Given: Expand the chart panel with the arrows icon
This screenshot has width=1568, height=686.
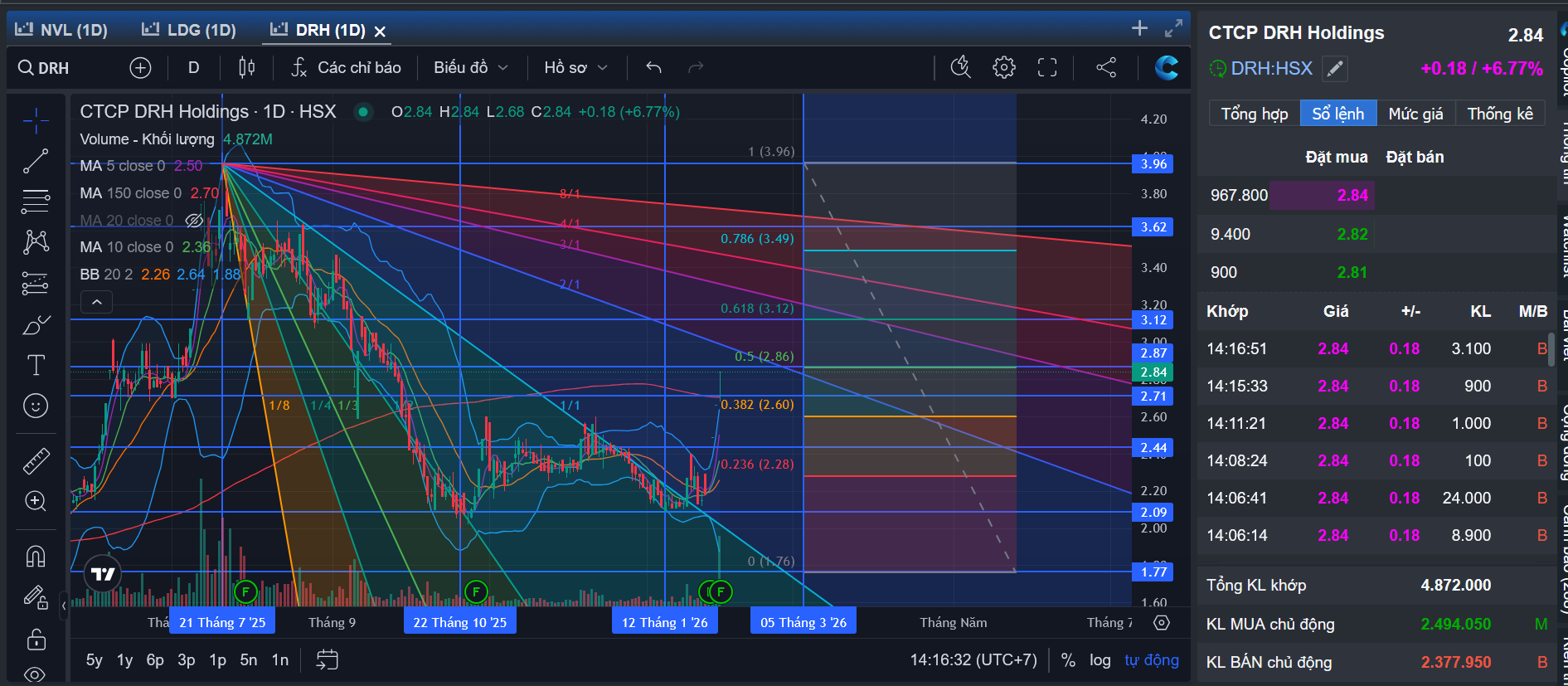Looking at the screenshot, I should point(1173,28).
